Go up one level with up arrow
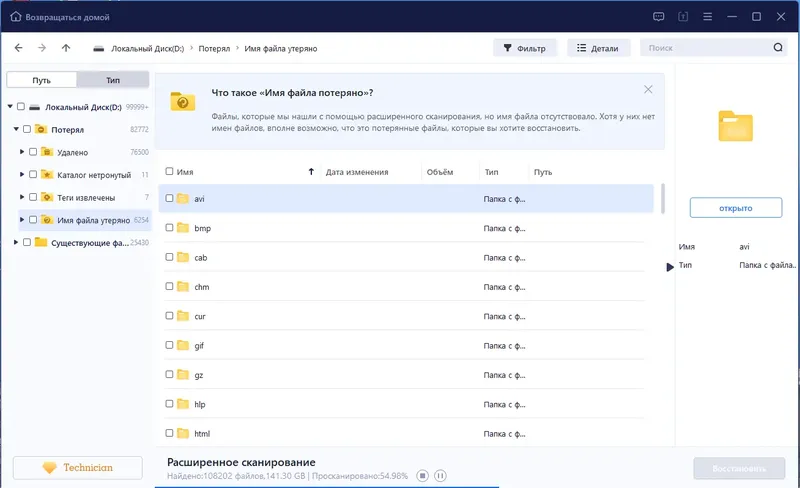800x488 pixels. pyautogui.click(x=66, y=48)
